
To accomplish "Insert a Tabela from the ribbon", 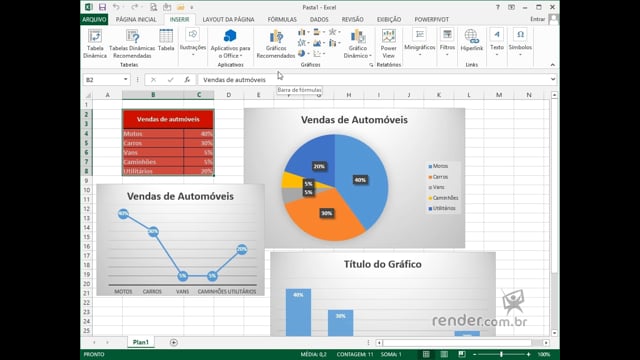I will pos(166,40).
